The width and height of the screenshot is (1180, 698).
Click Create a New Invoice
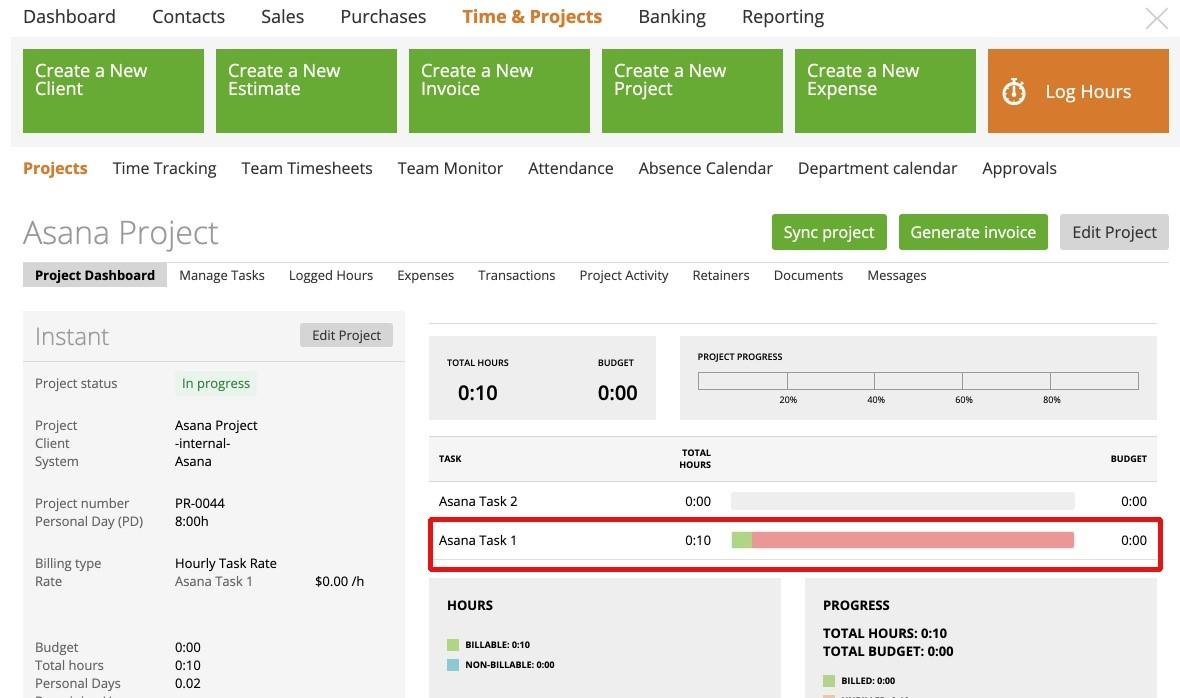click(x=499, y=91)
